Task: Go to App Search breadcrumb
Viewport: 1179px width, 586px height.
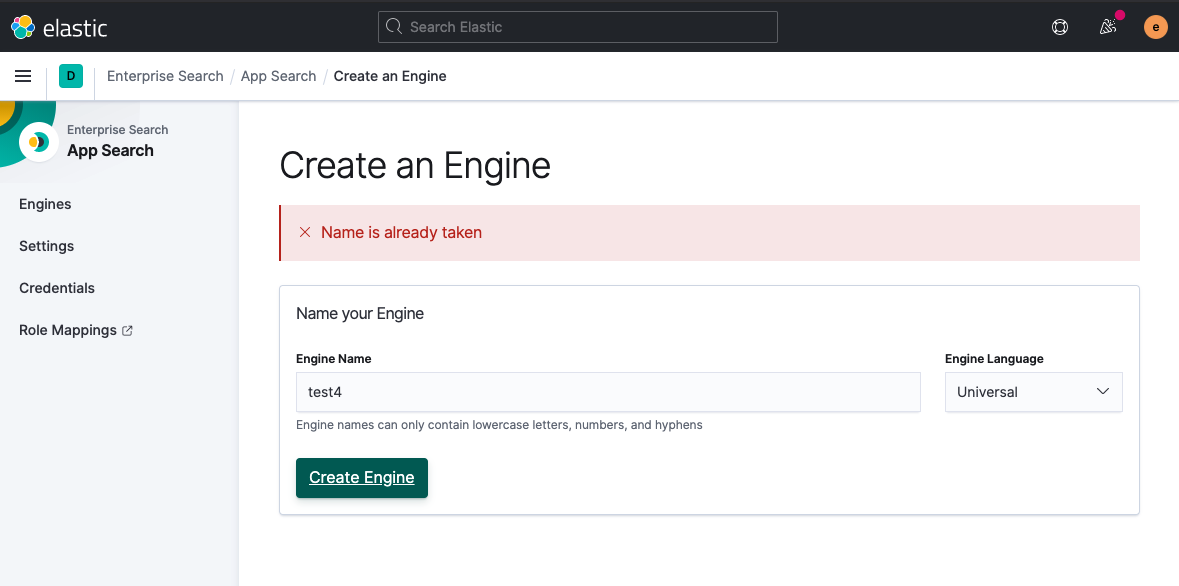Action: (x=278, y=76)
